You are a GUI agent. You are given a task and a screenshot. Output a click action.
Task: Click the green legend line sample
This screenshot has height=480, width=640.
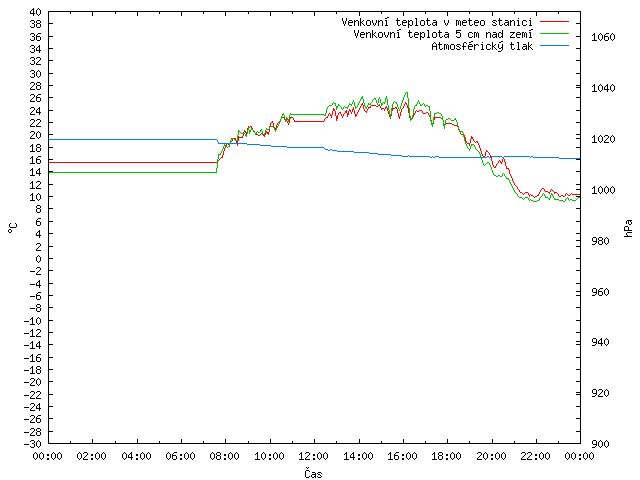pos(554,33)
